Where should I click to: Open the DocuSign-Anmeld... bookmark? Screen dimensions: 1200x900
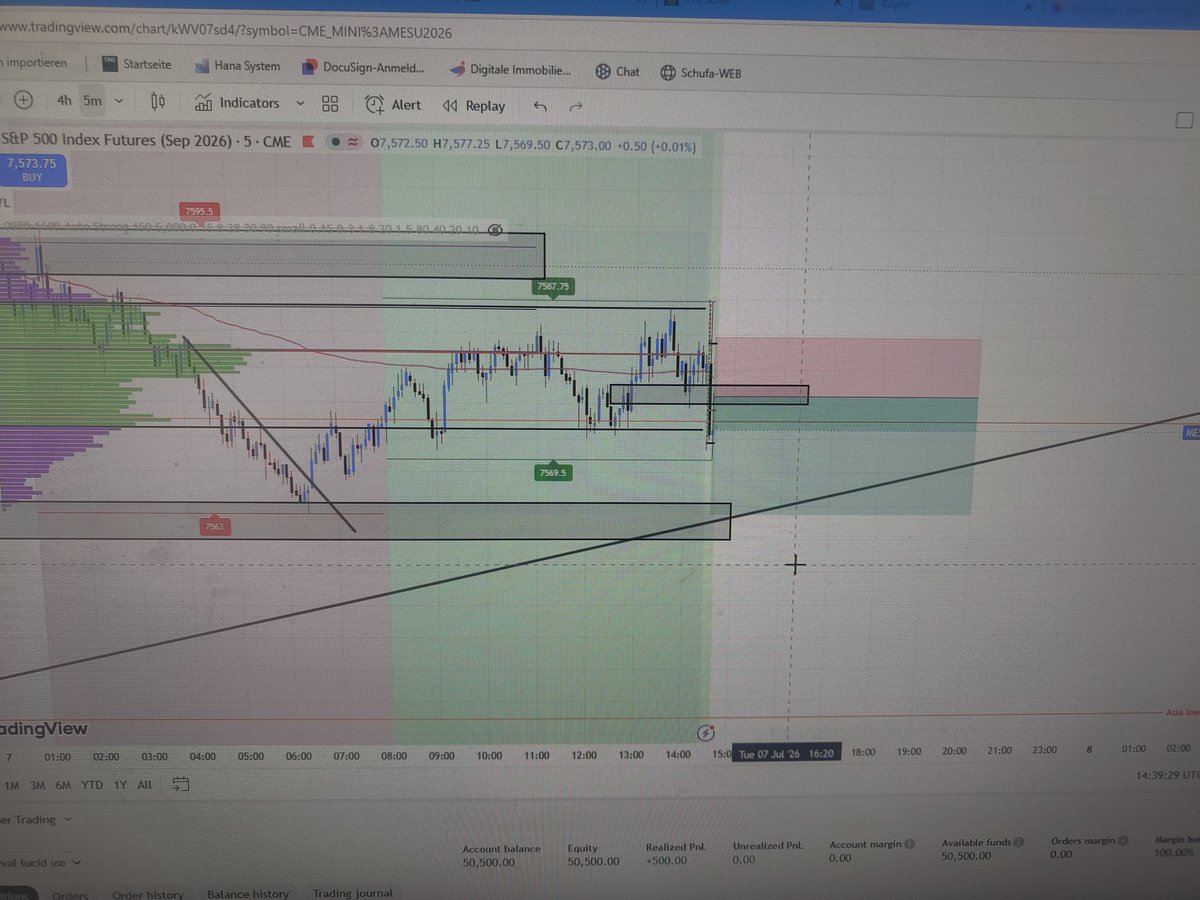[x=361, y=68]
